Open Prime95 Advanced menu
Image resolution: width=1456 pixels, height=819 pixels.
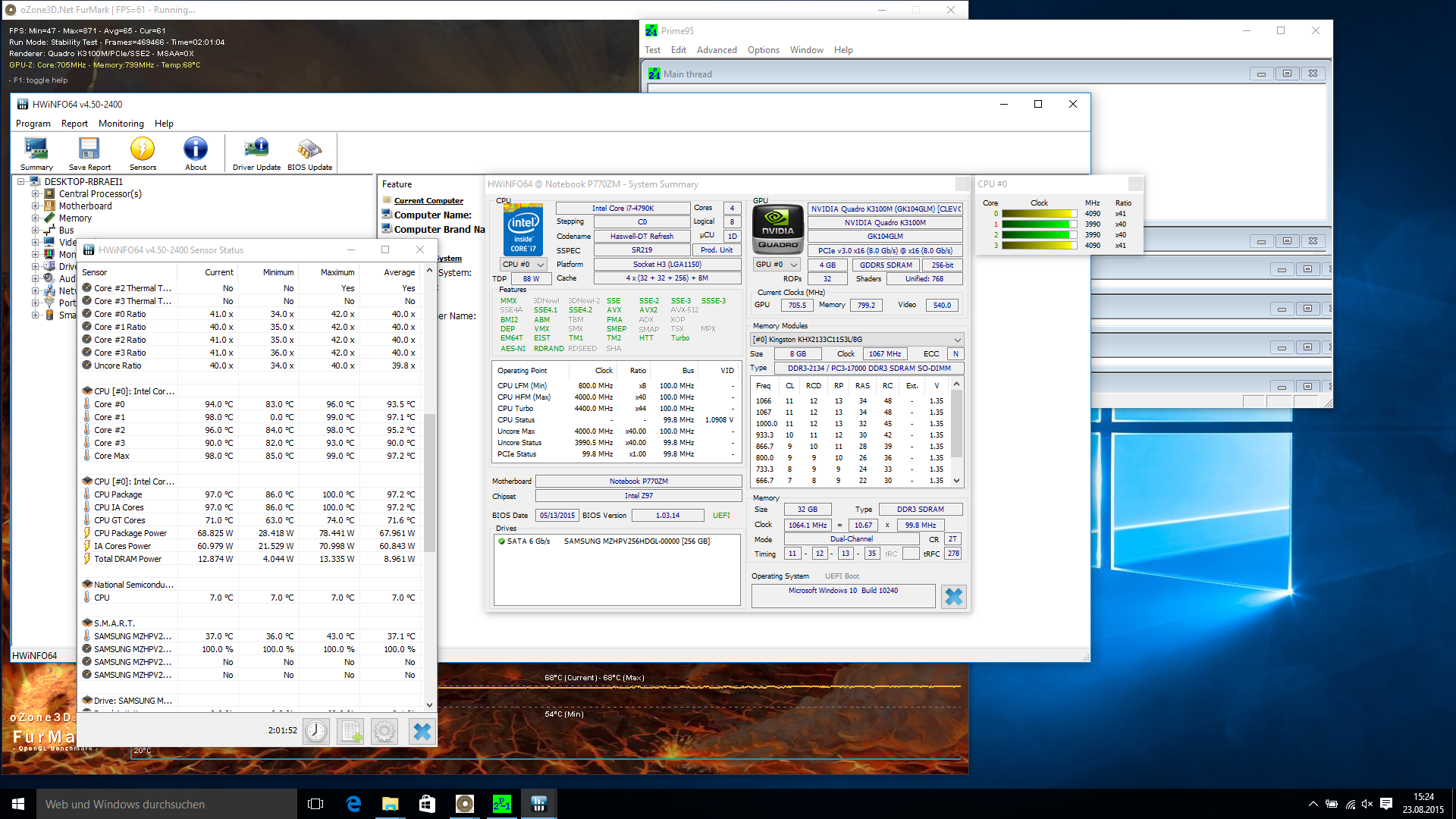click(716, 50)
